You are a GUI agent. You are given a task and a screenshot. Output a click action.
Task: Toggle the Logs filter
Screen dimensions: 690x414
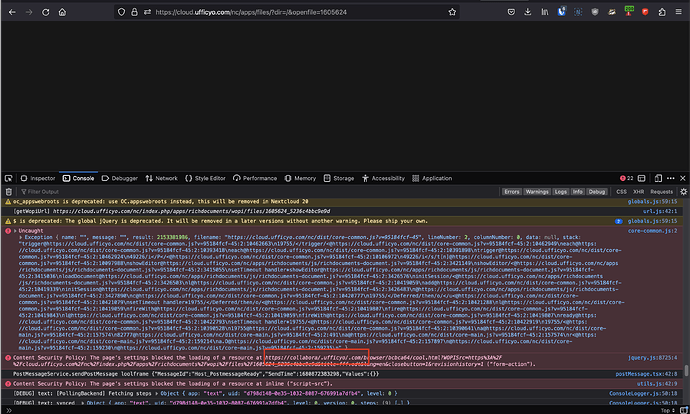(x=561, y=192)
